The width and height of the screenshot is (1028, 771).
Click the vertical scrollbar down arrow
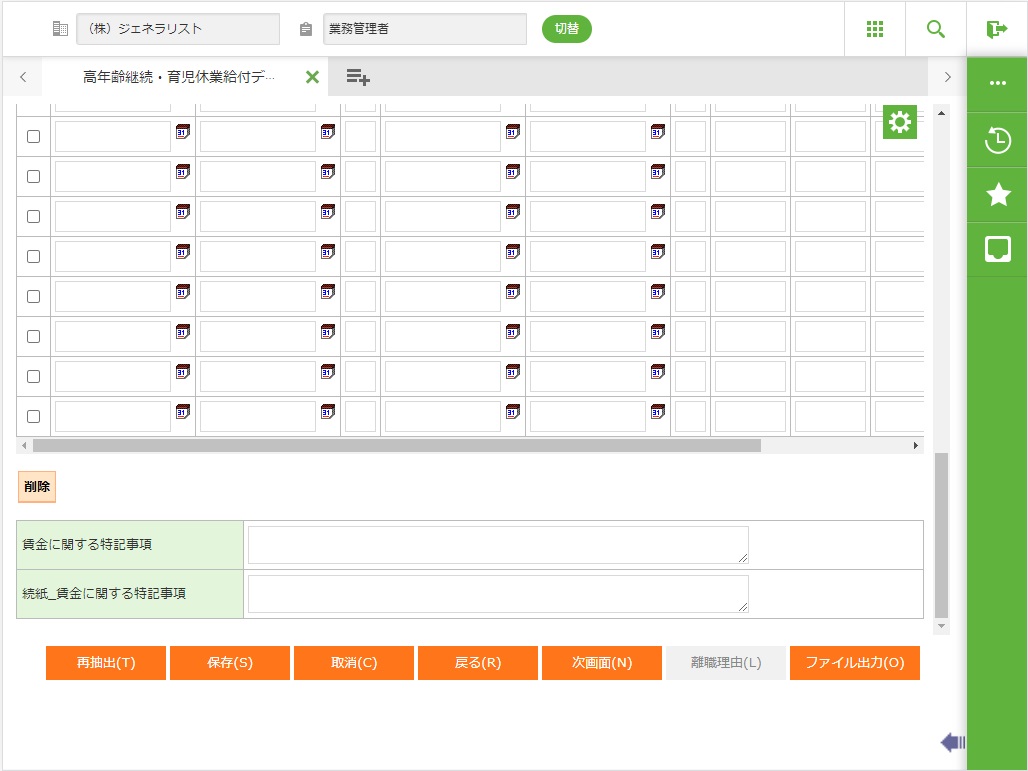pos(941,626)
